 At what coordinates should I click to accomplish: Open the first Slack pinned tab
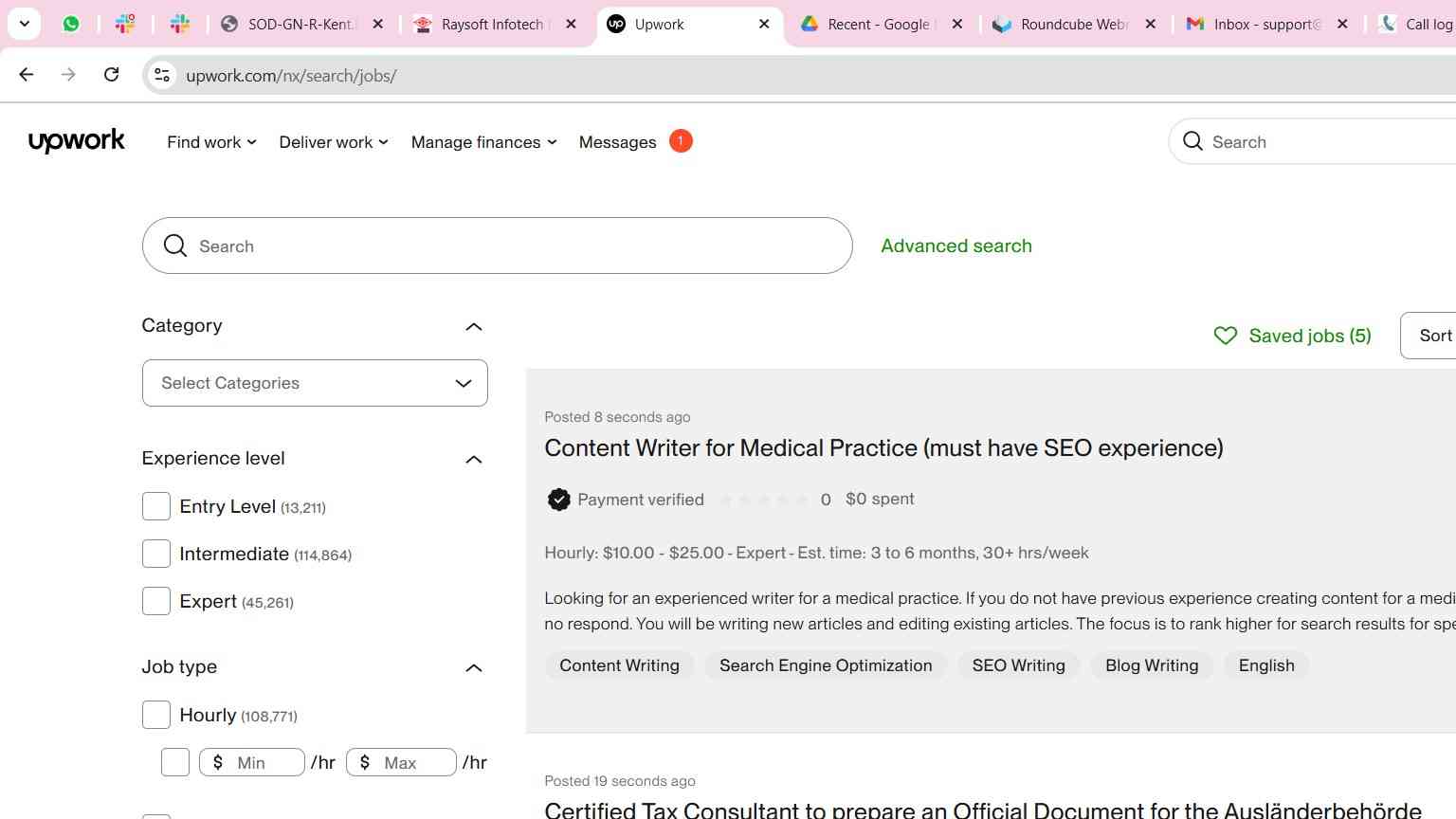[125, 25]
